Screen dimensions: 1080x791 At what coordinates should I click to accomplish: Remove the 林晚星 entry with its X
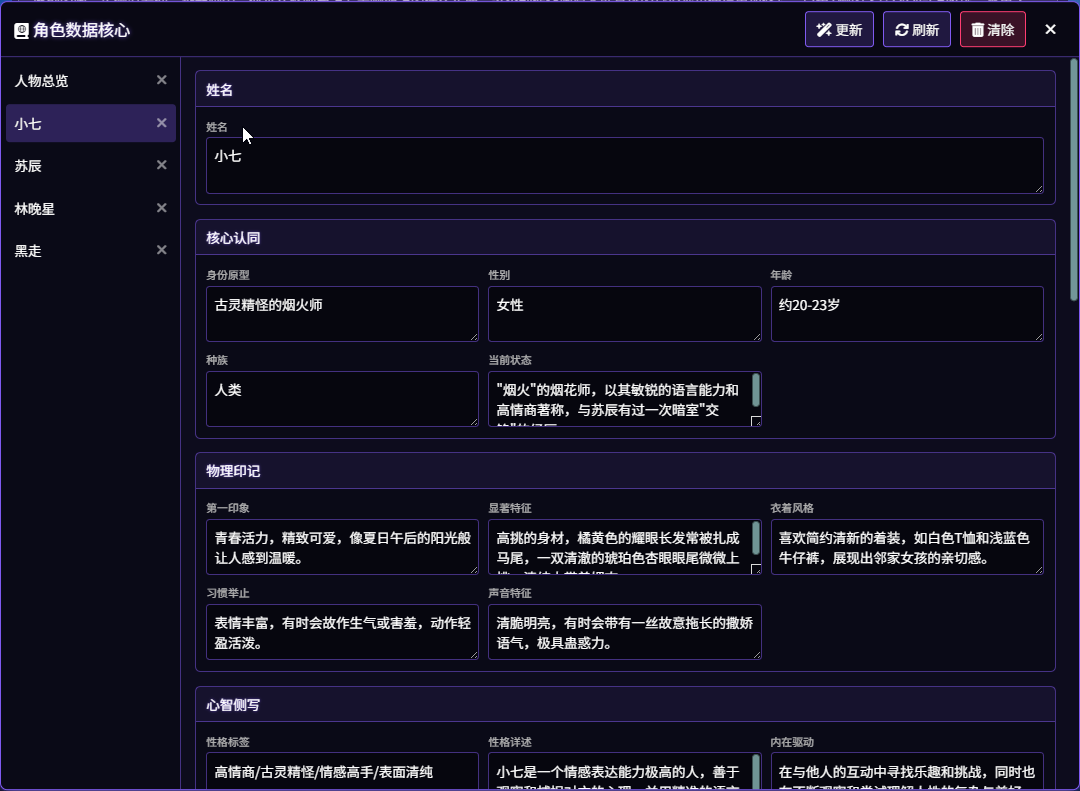[161, 208]
